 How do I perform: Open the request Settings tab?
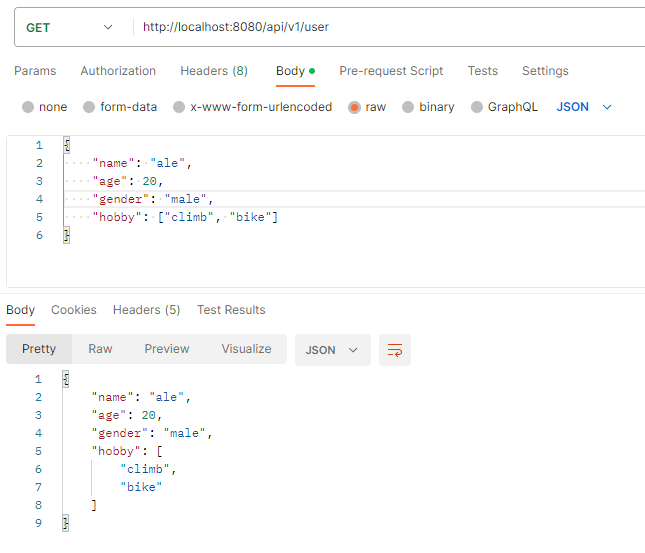pos(545,71)
